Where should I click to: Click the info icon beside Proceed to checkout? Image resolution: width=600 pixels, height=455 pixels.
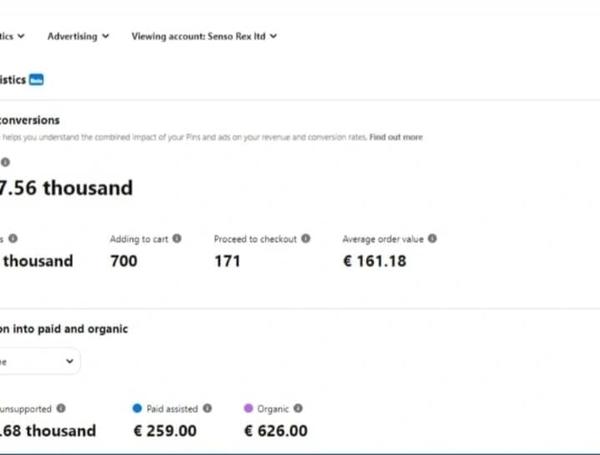pos(306,239)
